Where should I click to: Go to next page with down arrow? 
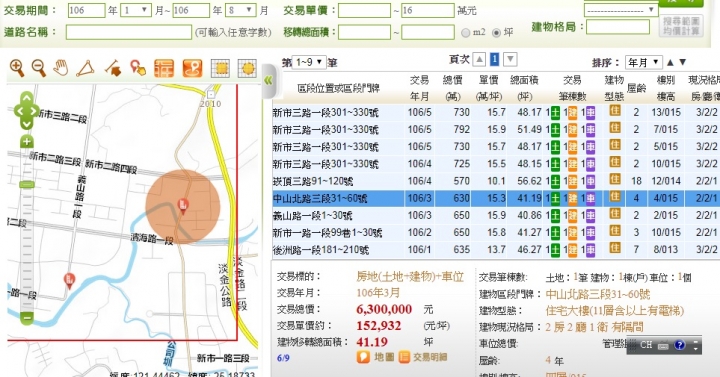tap(510, 59)
